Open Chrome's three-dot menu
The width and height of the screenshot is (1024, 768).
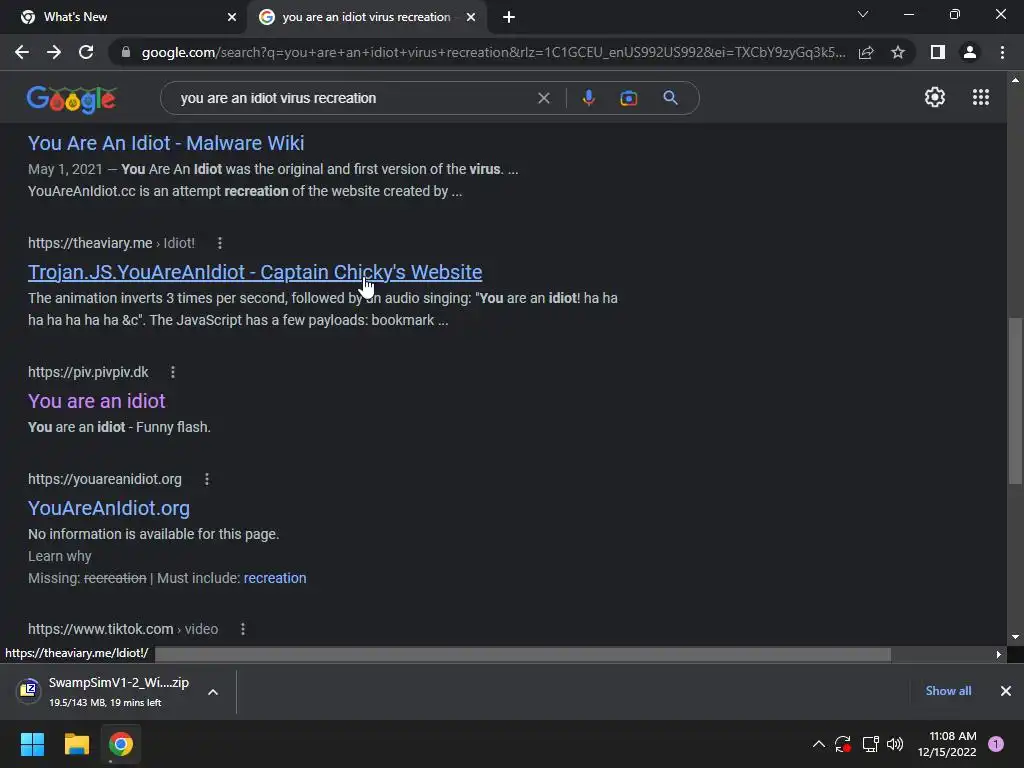(x=1002, y=52)
